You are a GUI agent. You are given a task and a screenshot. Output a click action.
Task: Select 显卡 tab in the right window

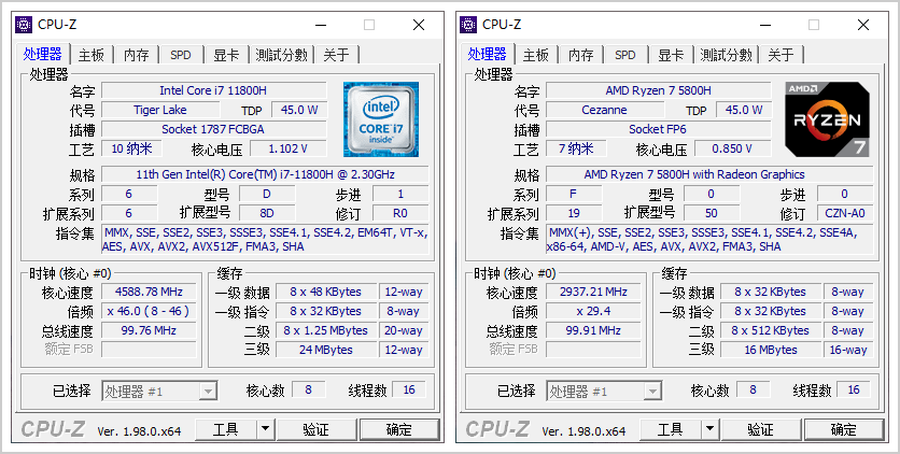click(670, 55)
